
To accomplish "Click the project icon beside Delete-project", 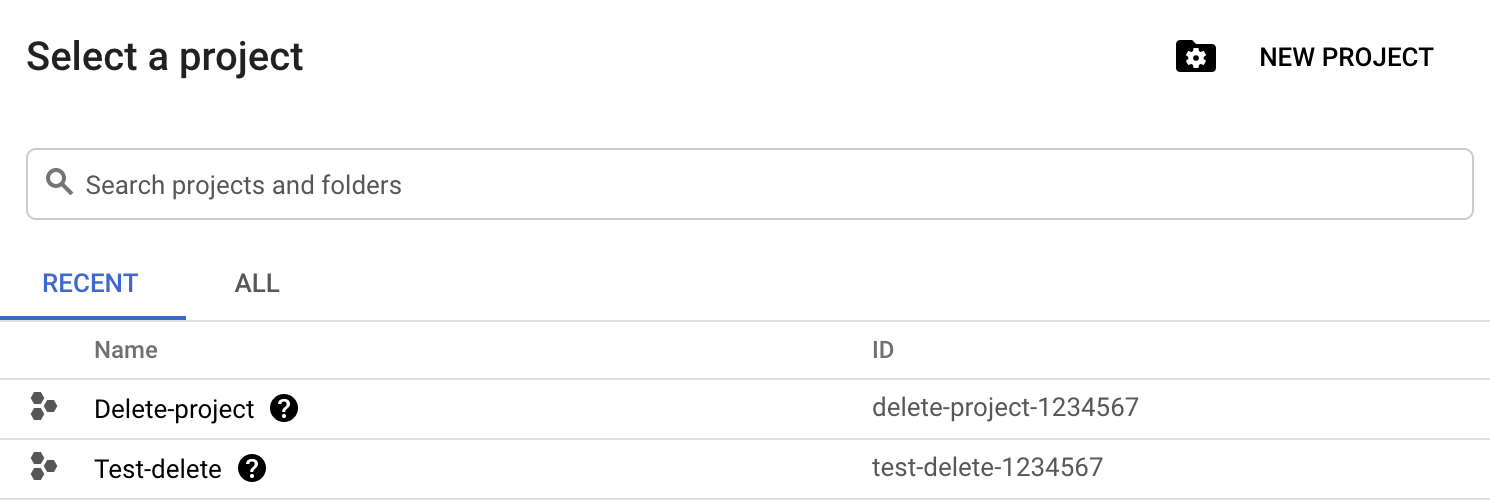I will (x=43, y=407).
